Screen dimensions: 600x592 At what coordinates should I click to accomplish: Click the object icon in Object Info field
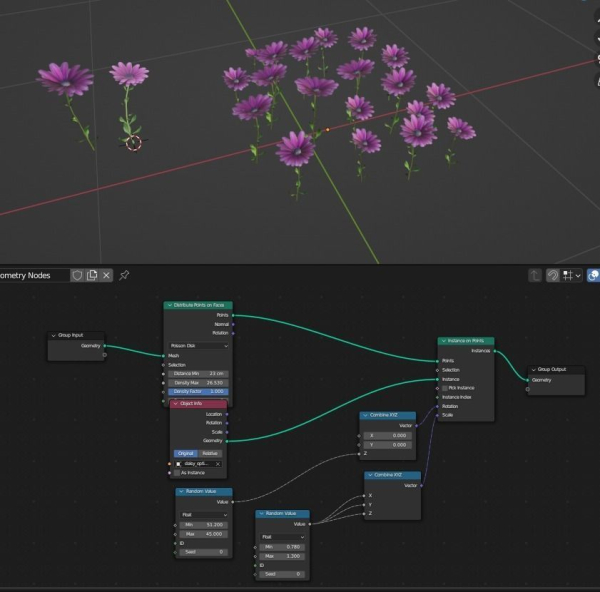click(178, 464)
